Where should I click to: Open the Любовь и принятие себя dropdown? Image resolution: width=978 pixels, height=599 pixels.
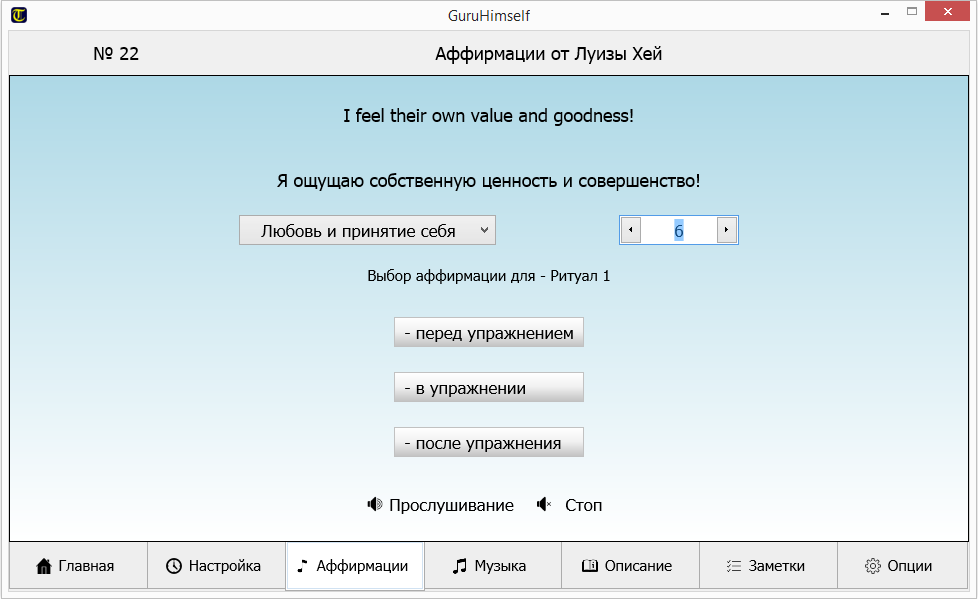pyautogui.click(x=366, y=231)
